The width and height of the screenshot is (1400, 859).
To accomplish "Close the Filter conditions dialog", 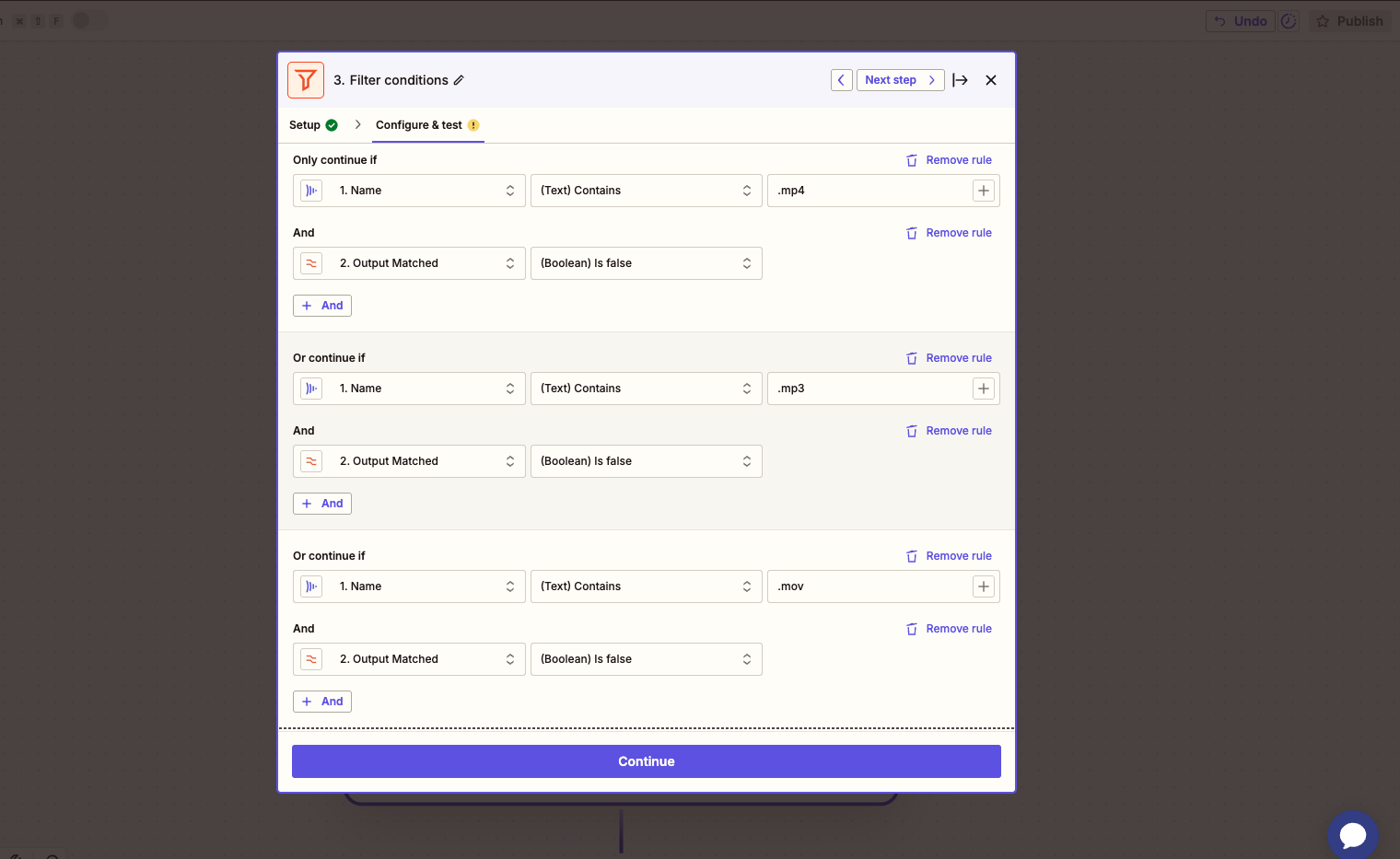I will pyautogui.click(x=991, y=80).
